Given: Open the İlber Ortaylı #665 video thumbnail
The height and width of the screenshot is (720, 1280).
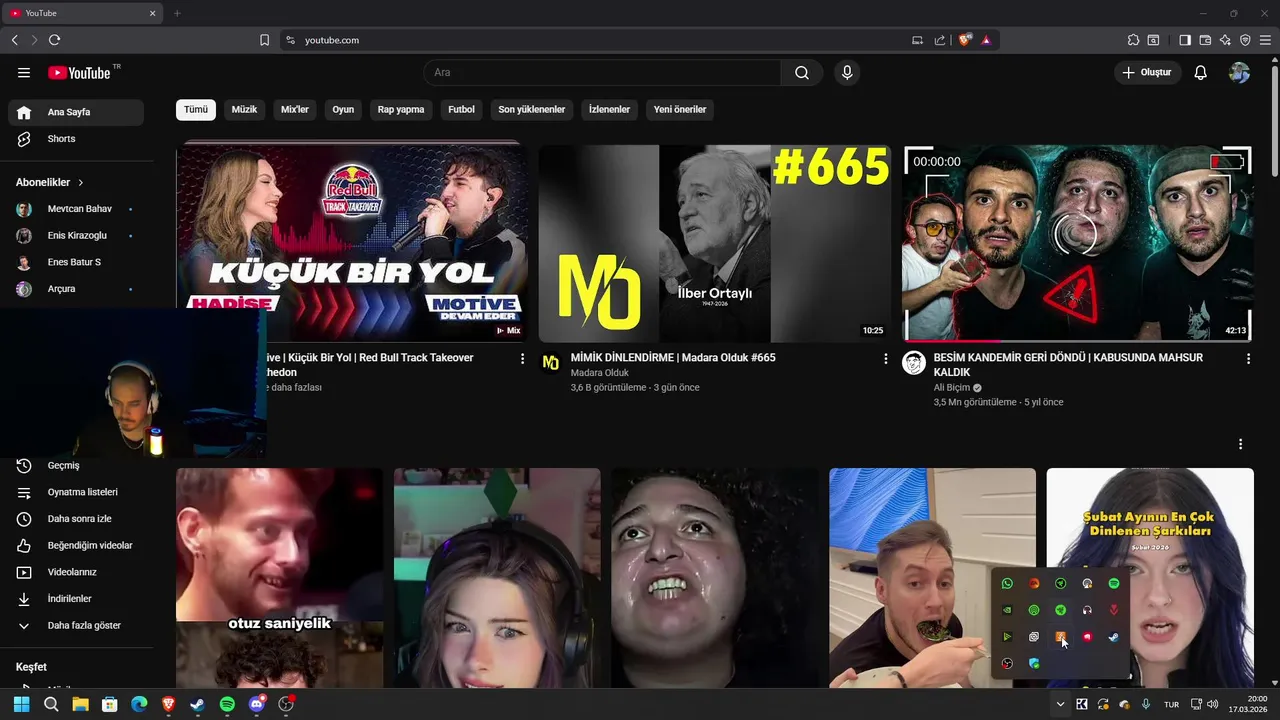Looking at the screenshot, I should click(x=715, y=243).
